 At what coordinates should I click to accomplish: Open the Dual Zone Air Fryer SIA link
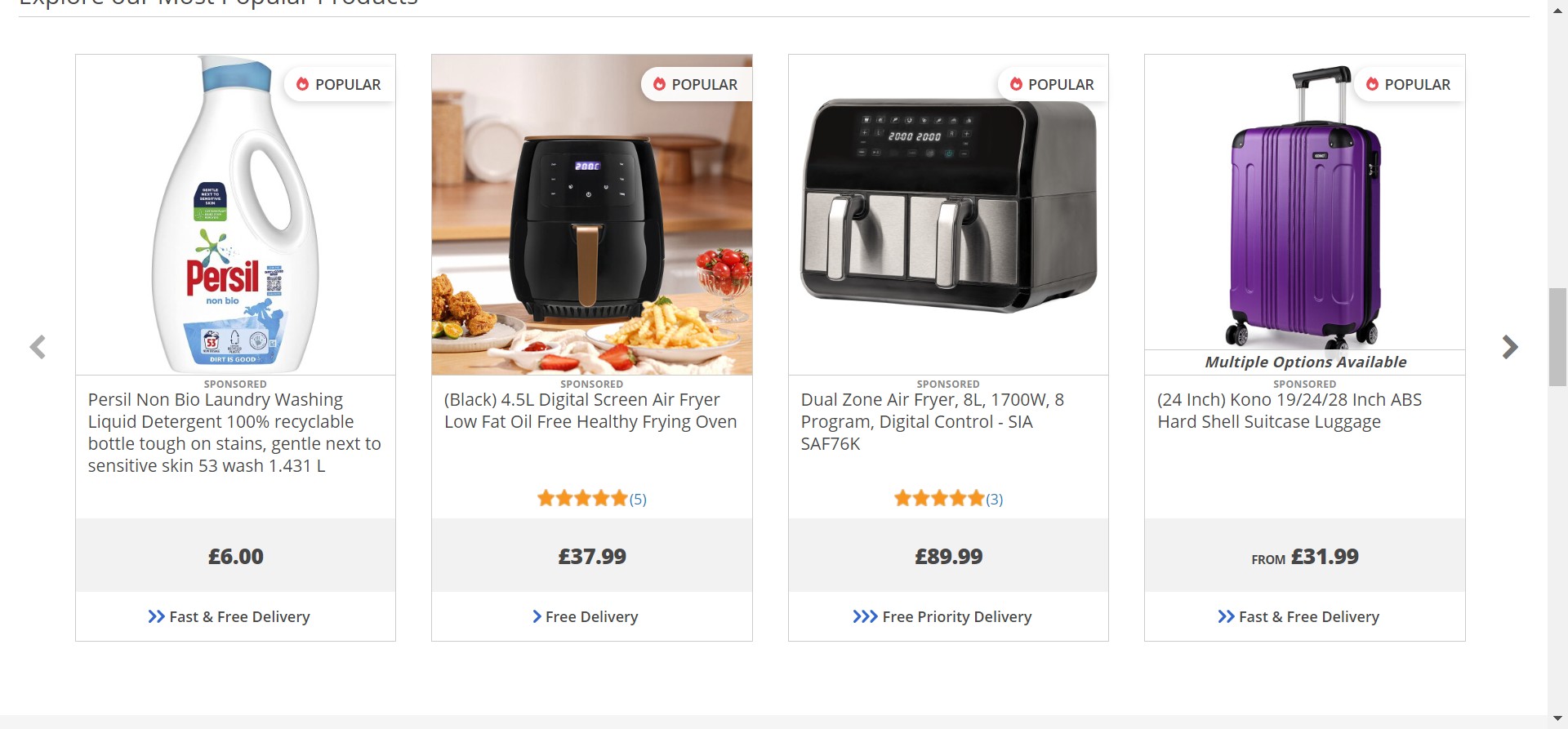click(933, 422)
